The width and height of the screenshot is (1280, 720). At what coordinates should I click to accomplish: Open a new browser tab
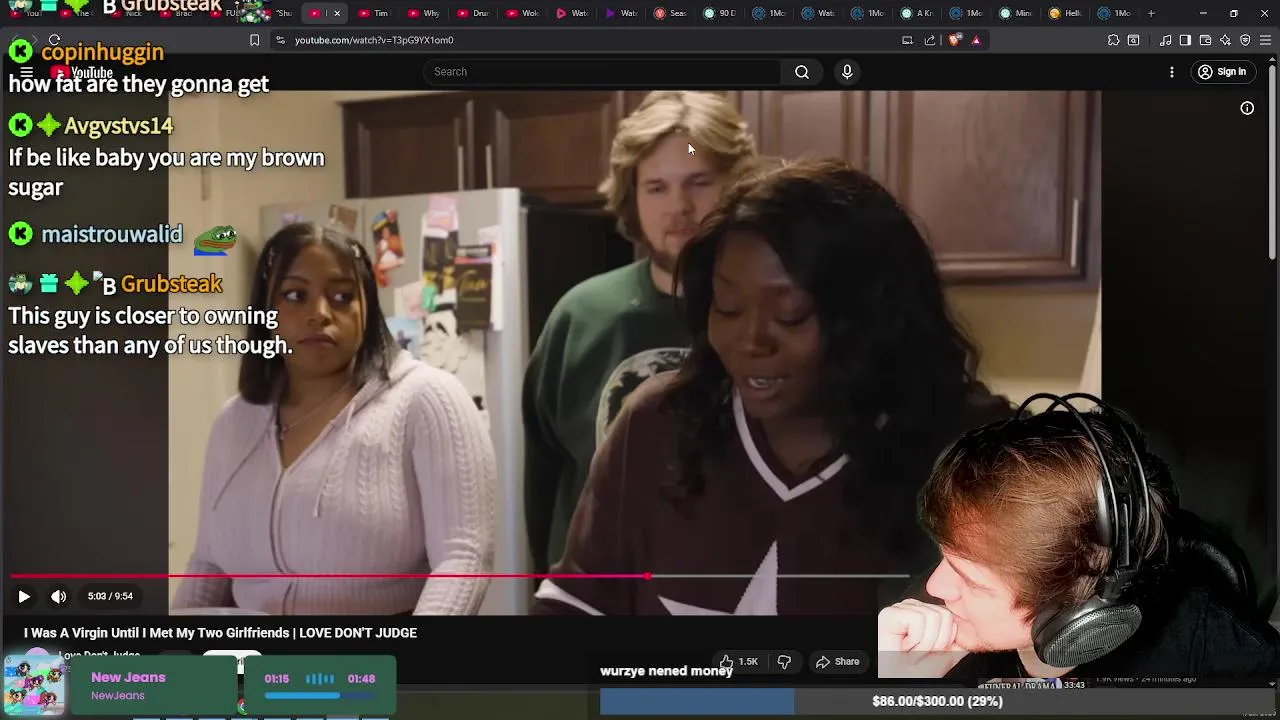point(1151,13)
